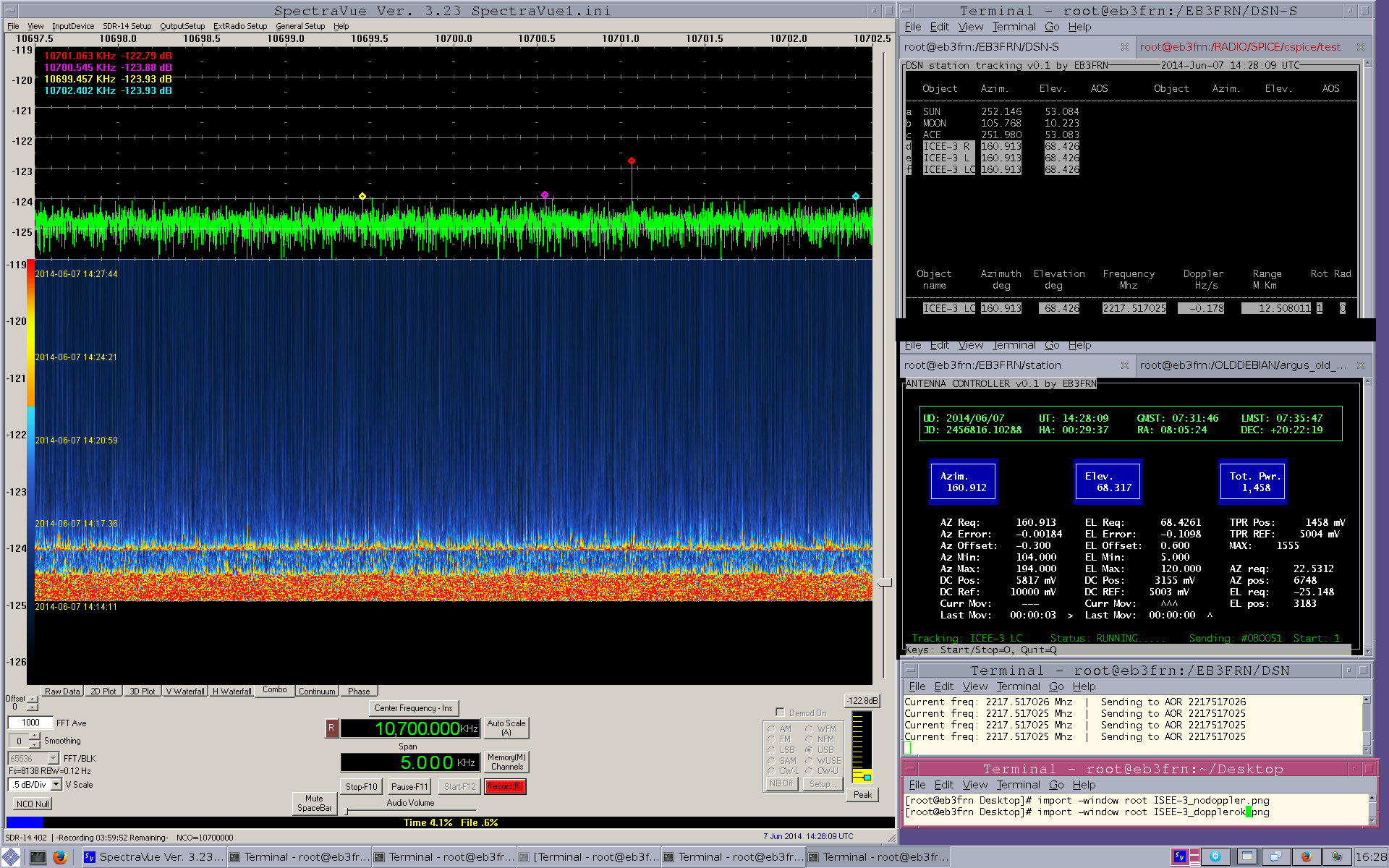Click the Auto Scale (A) button
Image resolution: width=1389 pixels, height=868 pixels.
coord(506,728)
